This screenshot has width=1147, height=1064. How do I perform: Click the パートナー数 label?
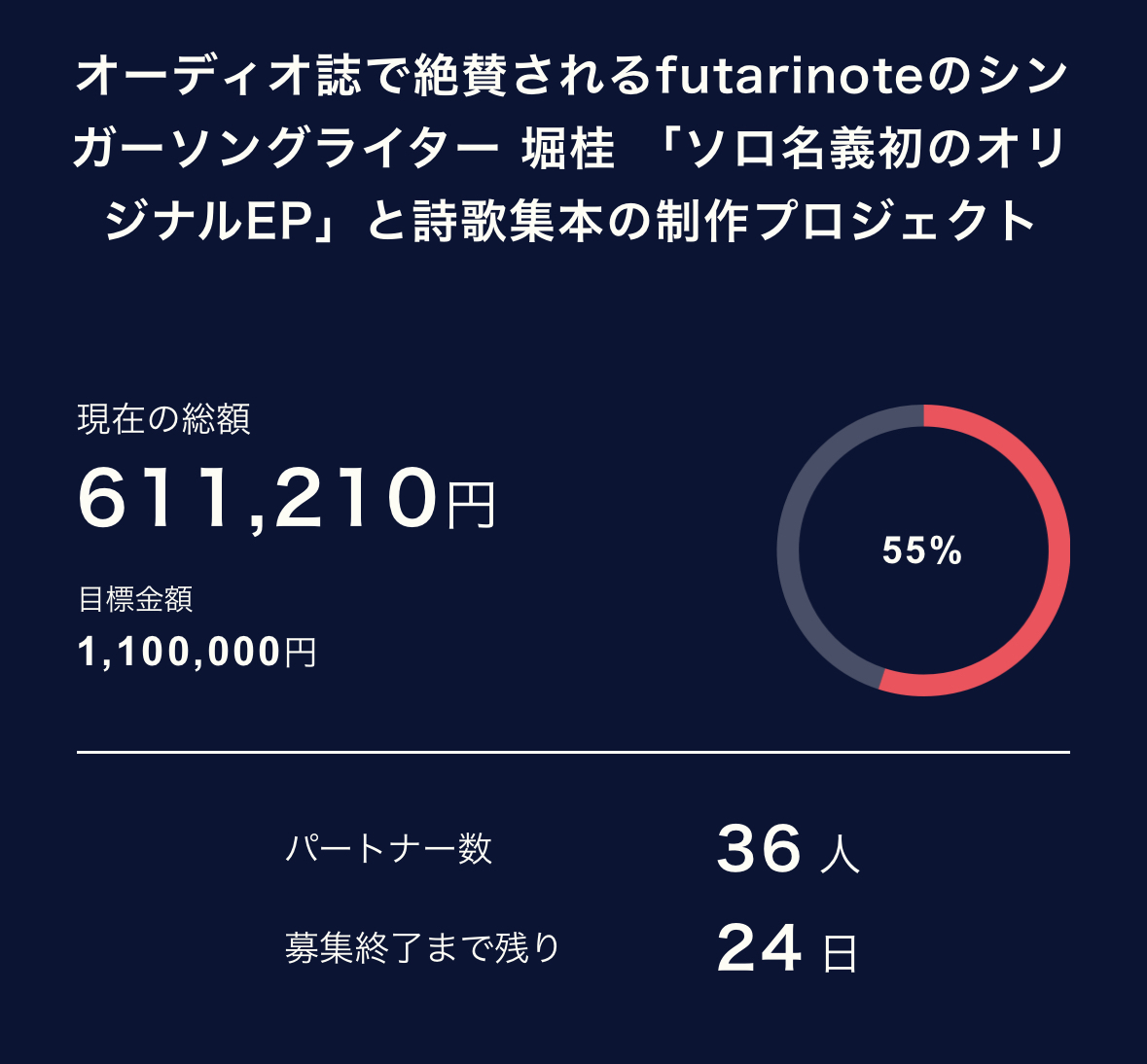pos(389,849)
